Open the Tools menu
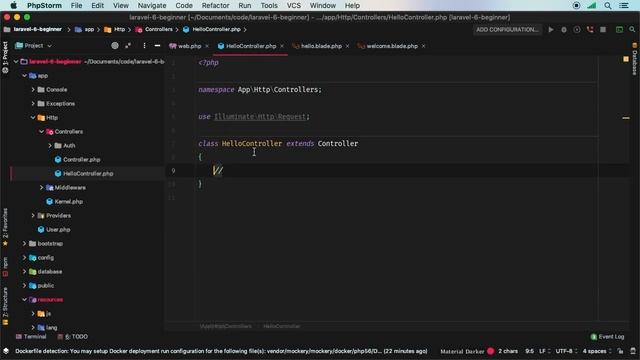This screenshot has height=360, width=640. (269, 6)
